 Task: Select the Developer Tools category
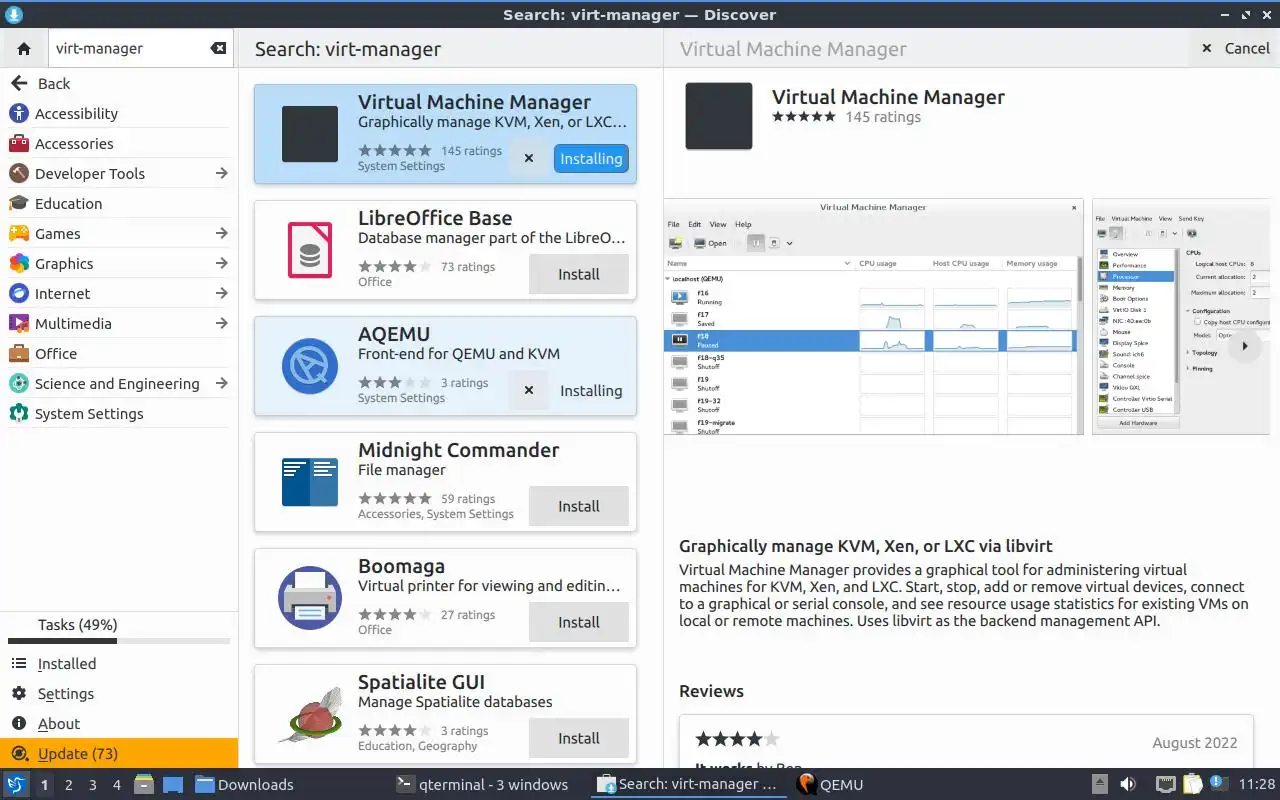[x=119, y=174]
